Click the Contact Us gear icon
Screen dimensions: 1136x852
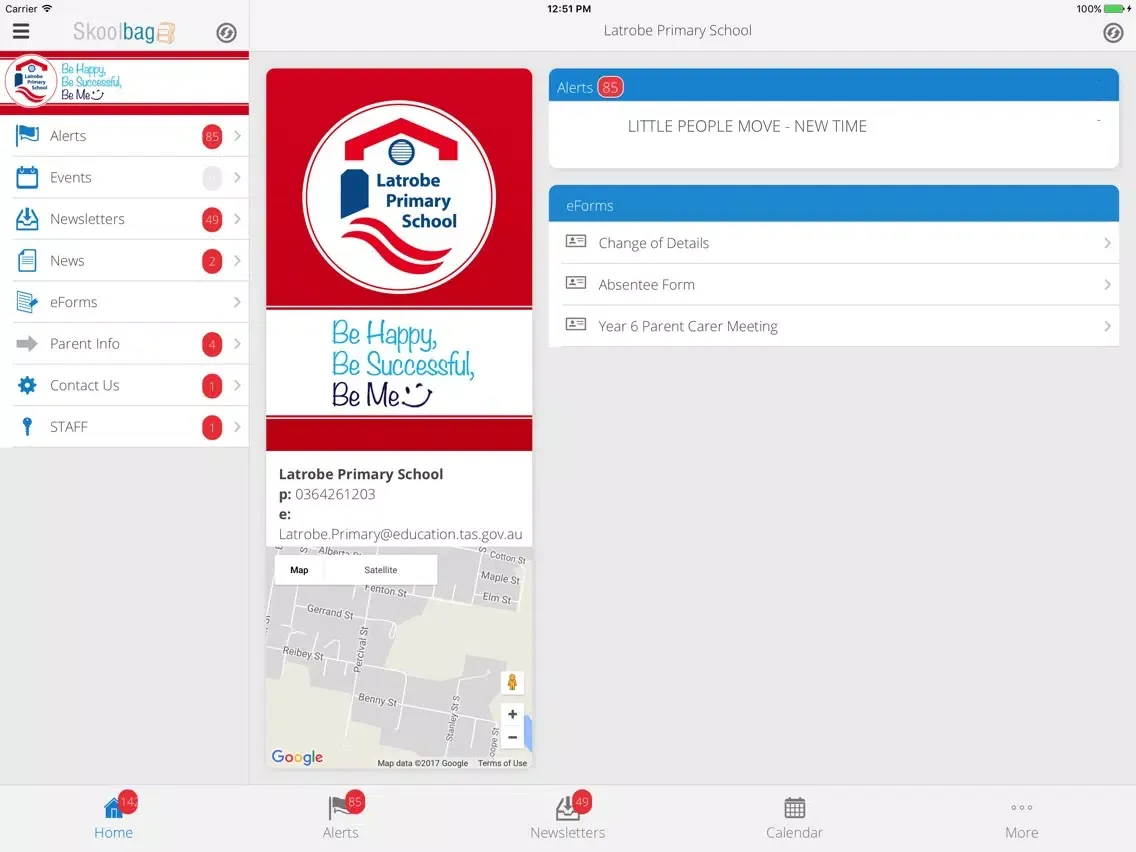(28, 385)
